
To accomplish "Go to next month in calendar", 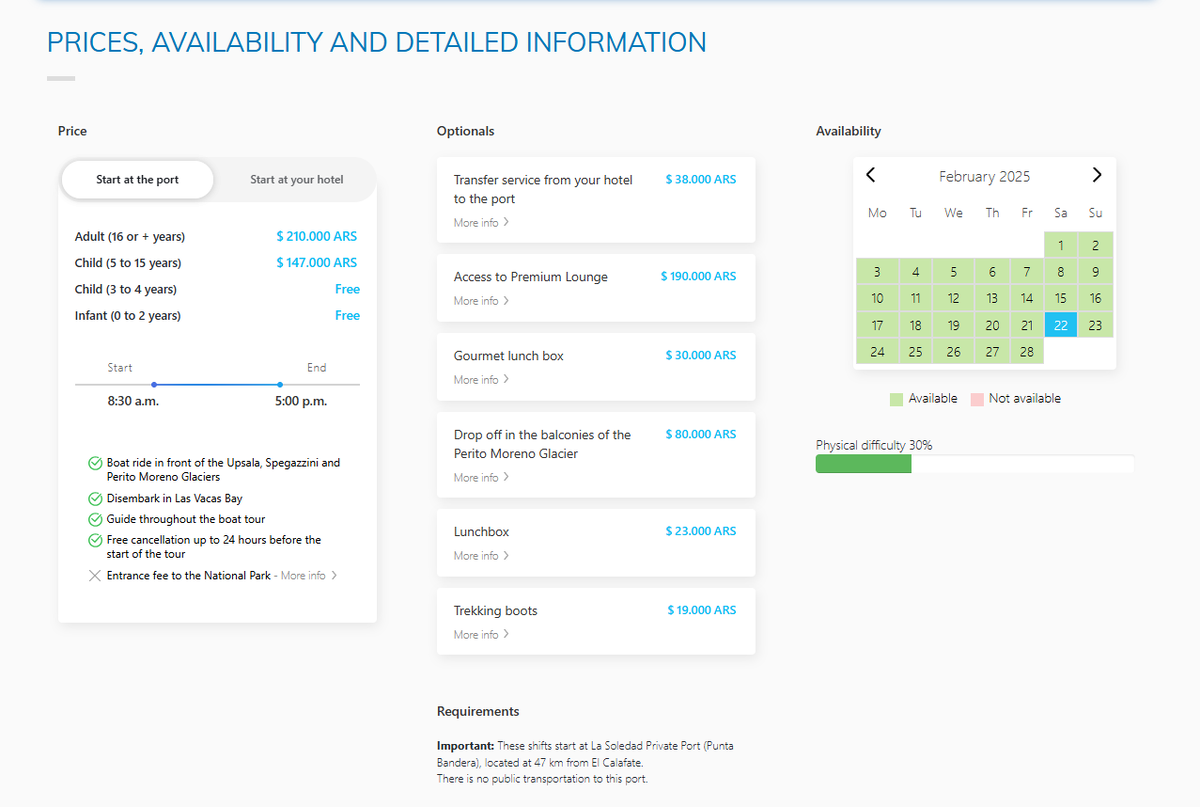I will pos(1097,175).
